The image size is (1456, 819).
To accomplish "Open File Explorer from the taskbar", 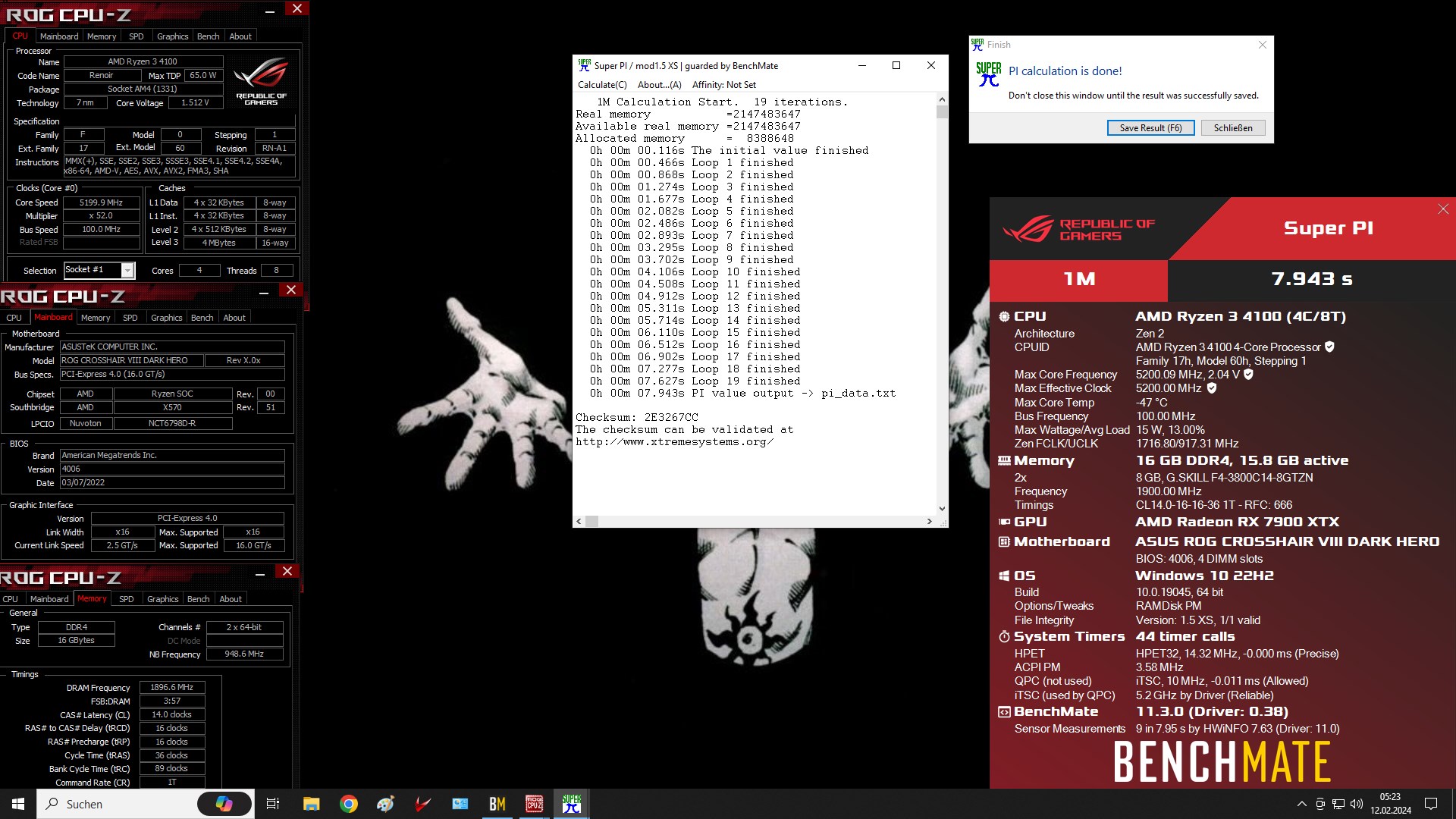I will point(311,804).
